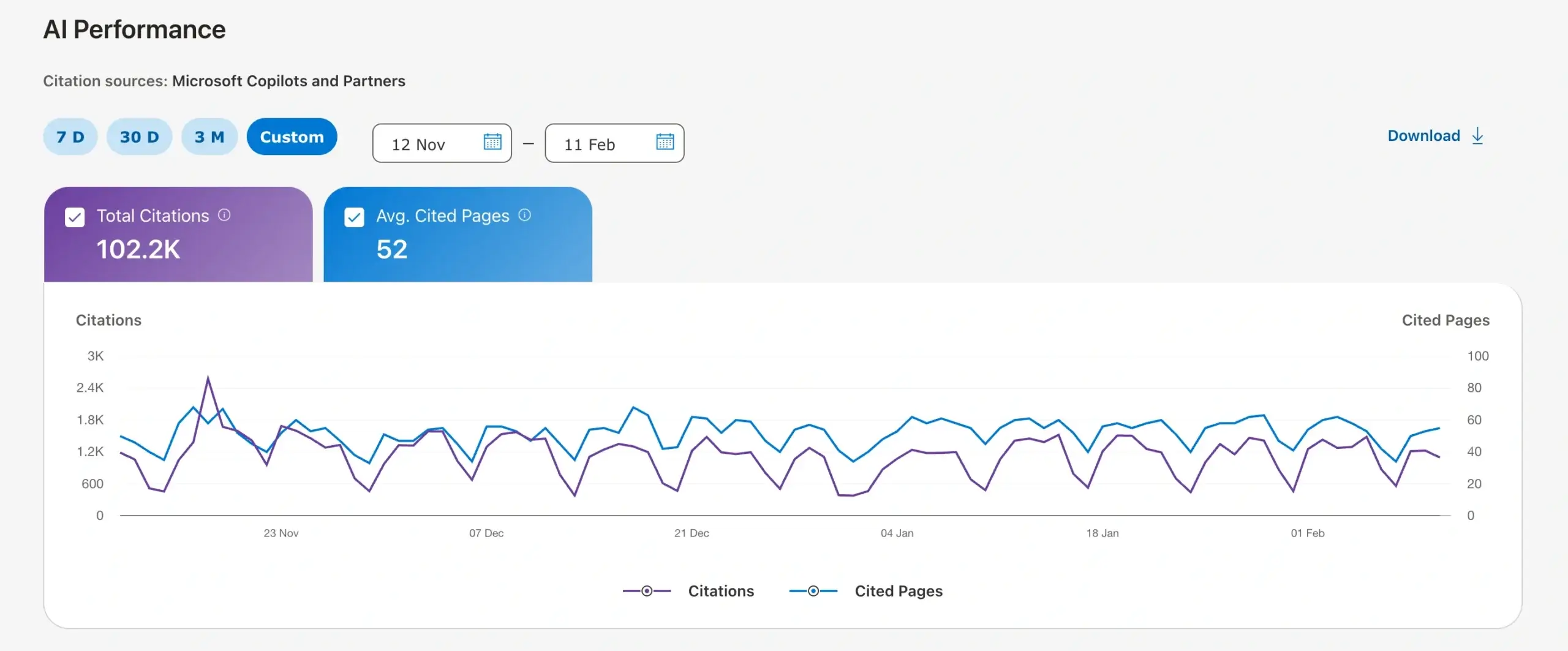Click the 11 Feb end date field
The height and width of the screenshot is (651, 1568).
[600, 144]
